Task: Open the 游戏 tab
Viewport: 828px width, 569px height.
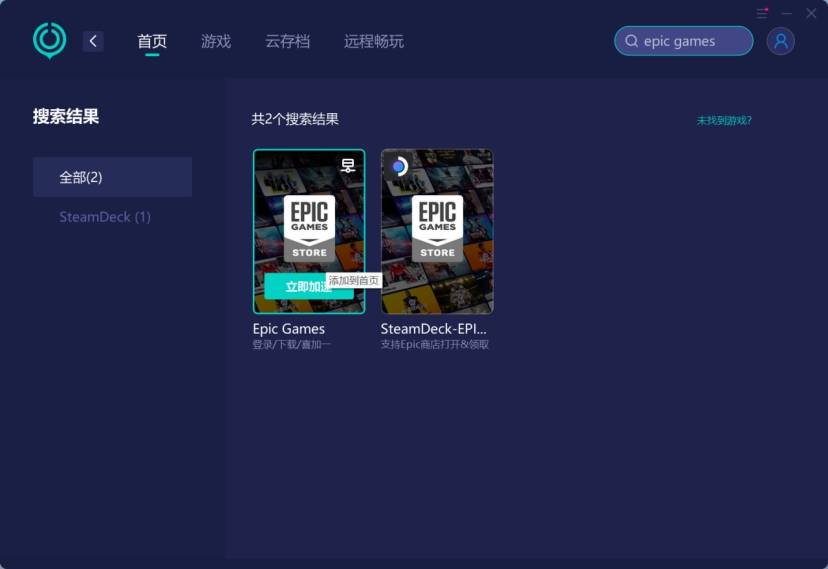Action: [216, 41]
